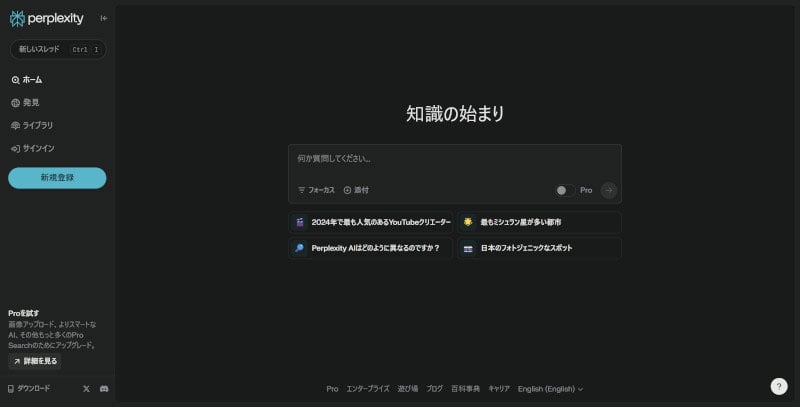Open 発見 (Discover) page

pos(25,103)
